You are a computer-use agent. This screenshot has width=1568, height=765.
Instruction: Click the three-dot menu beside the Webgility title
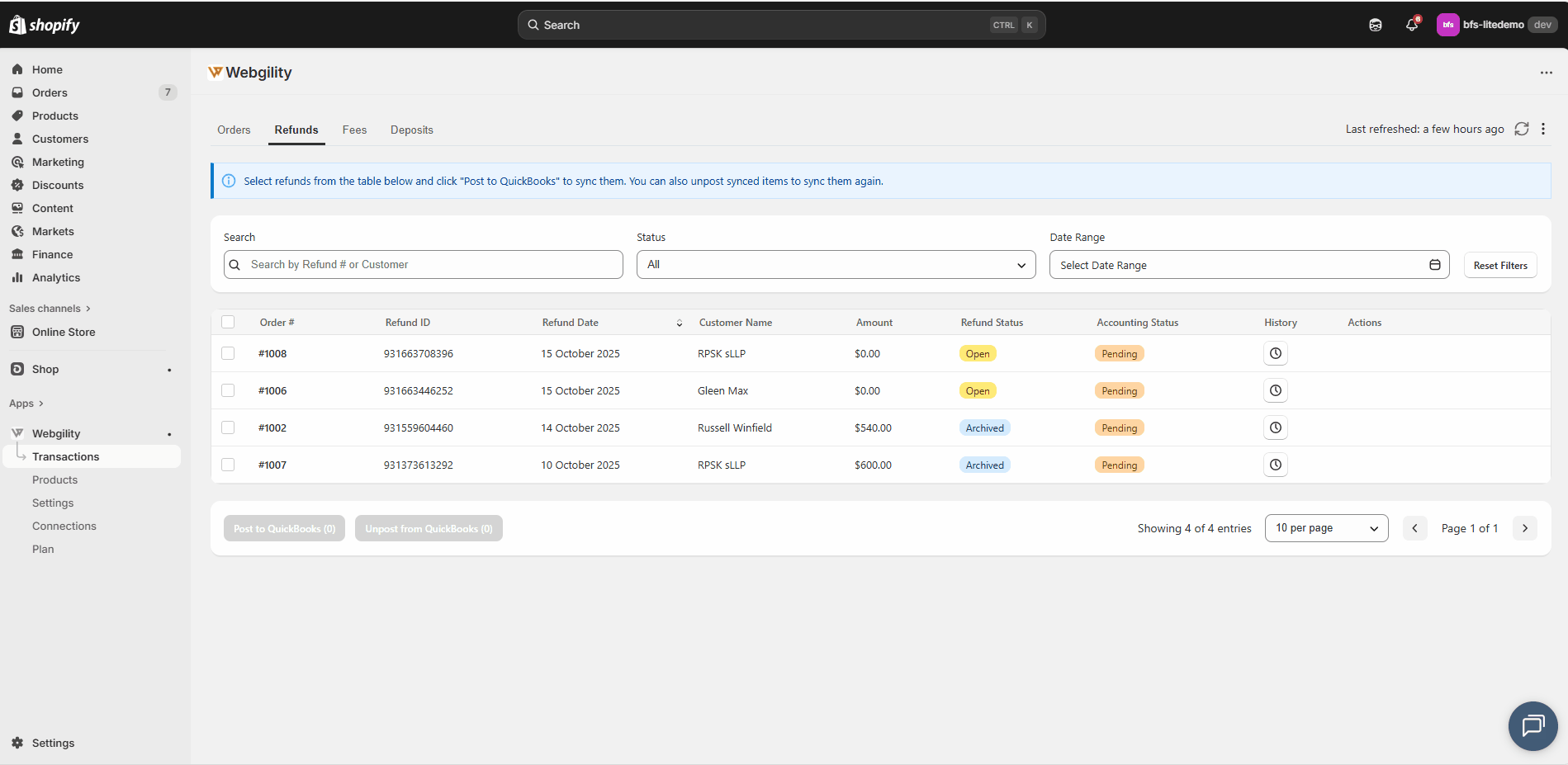1546,73
